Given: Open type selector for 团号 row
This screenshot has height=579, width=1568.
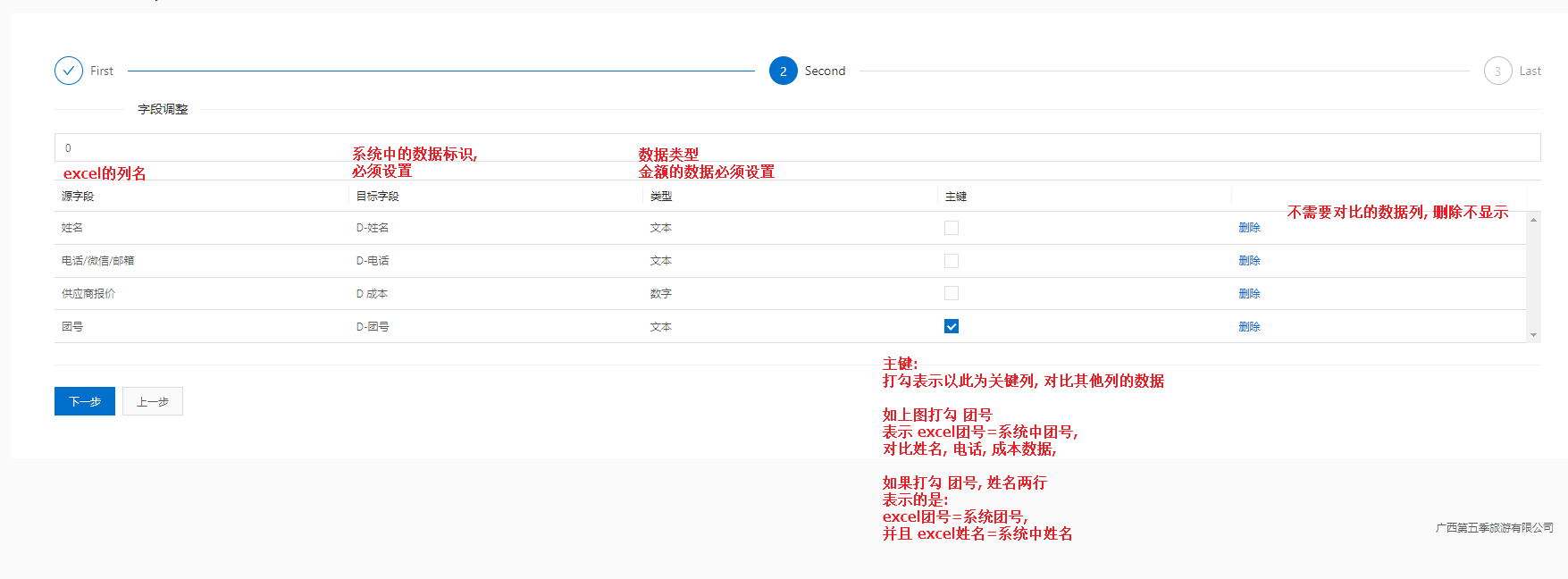Looking at the screenshot, I should click(x=661, y=327).
